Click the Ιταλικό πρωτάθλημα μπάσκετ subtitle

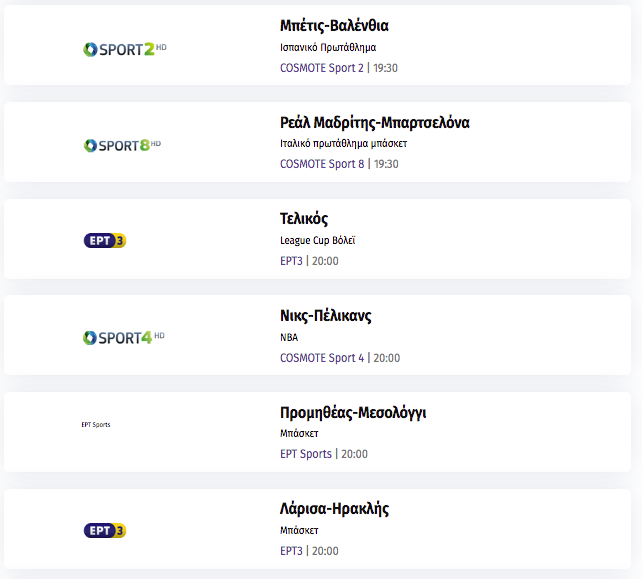pos(344,144)
